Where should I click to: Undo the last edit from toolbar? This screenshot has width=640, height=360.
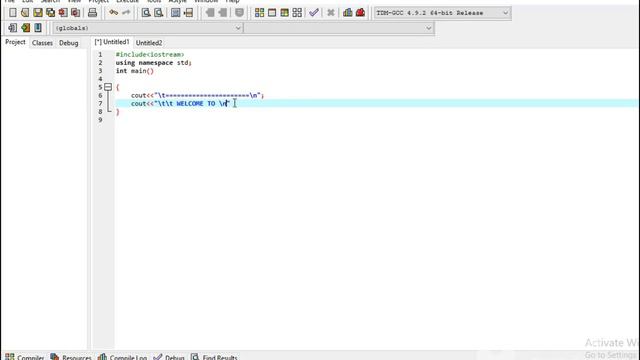click(x=113, y=13)
